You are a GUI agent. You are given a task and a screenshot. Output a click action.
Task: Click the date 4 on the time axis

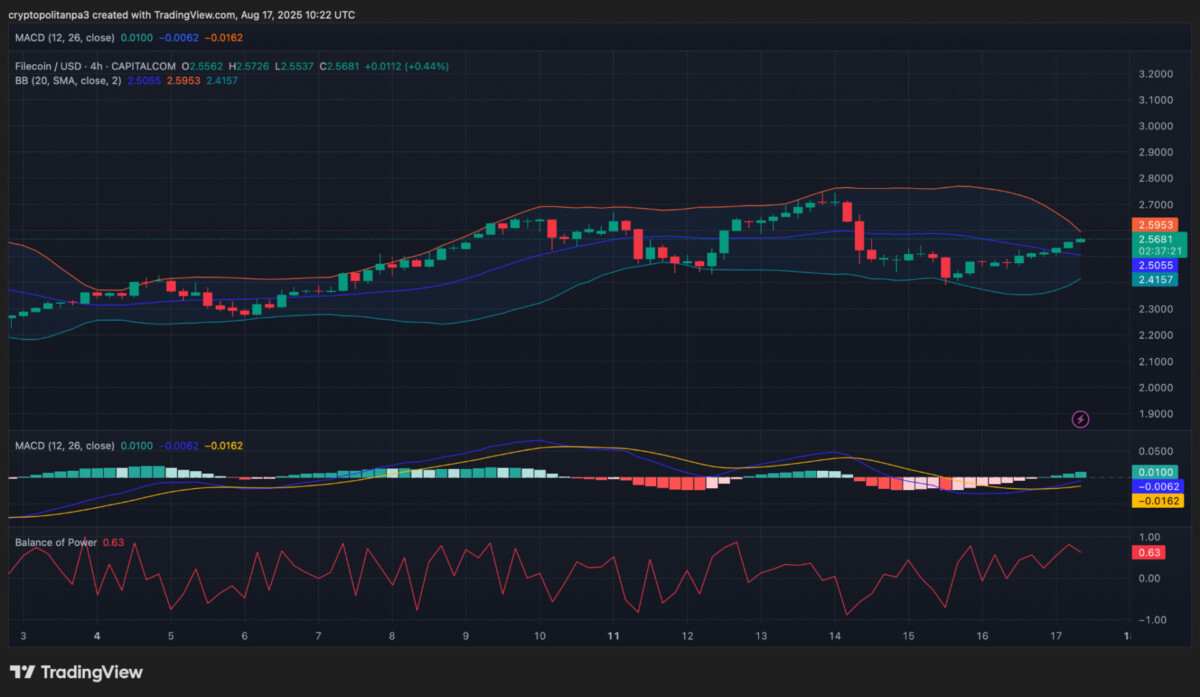pyautogui.click(x=97, y=636)
